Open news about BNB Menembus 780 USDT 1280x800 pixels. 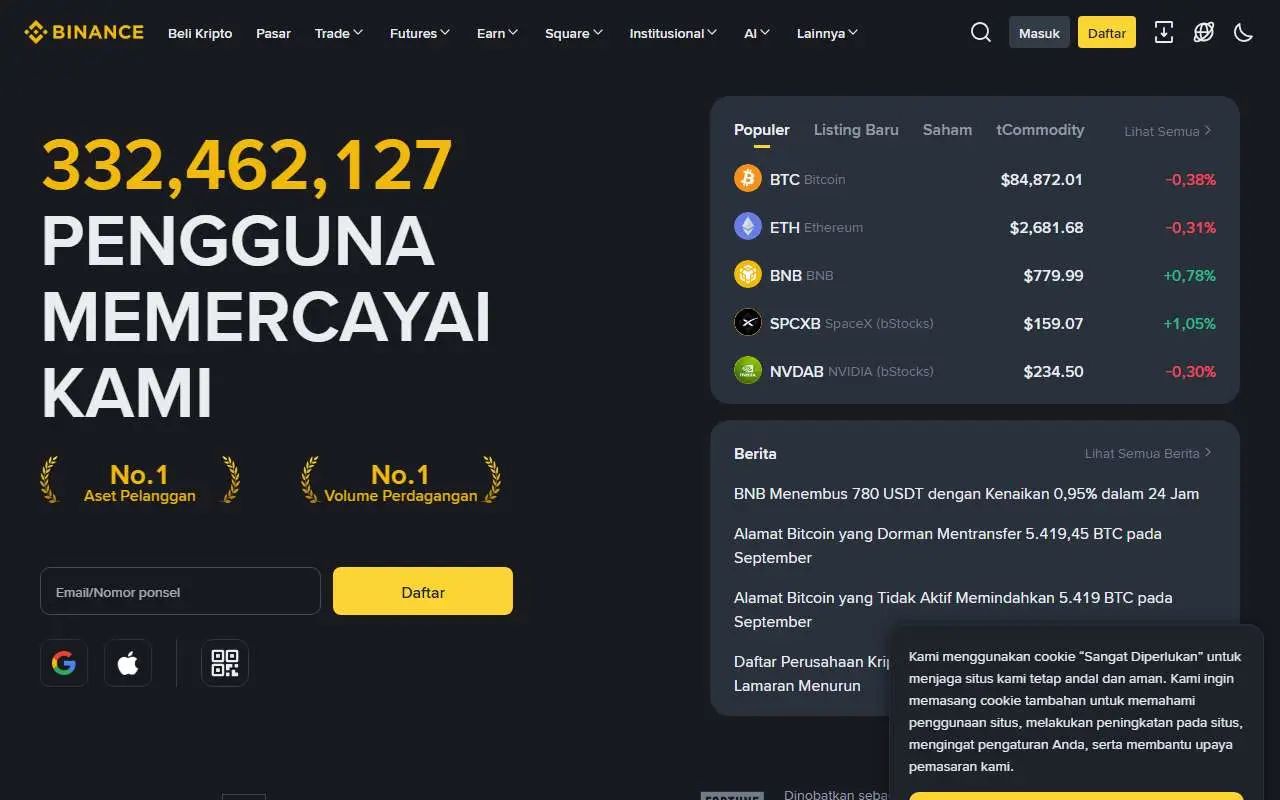tap(966, 494)
